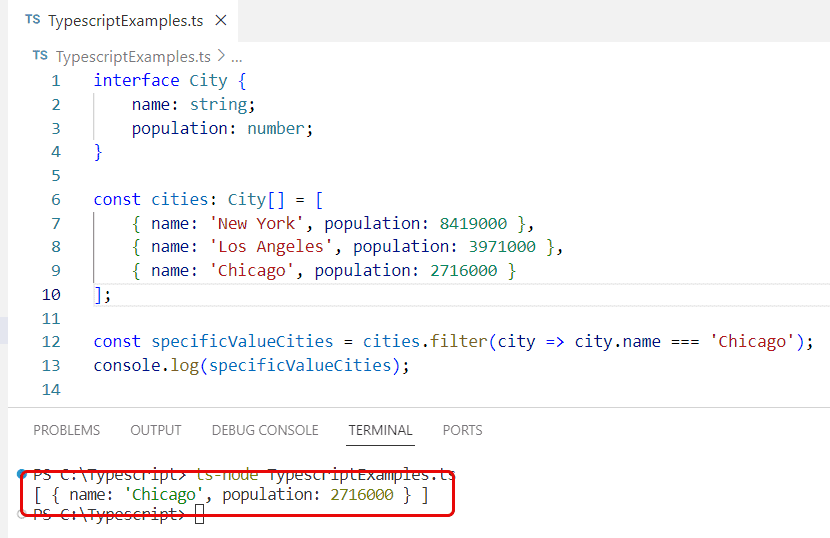
Task: Switch to the DEBUG CONSOLE tab
Action: click(265, 430)
